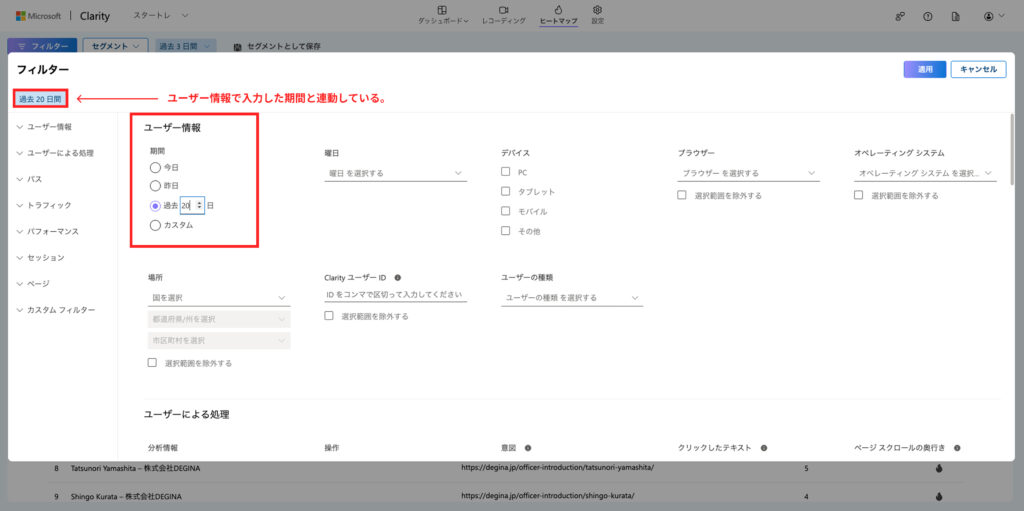The height and width of the screenshot is (511, 1024).
Task: Select the カスタム period radio button
Action: (155, 225)
